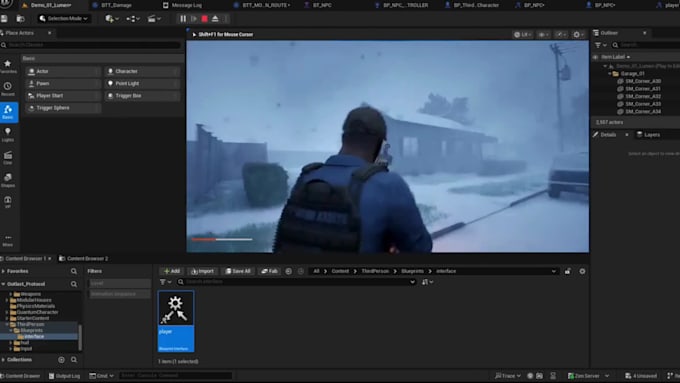Close the Place Actors panel tab
Viewport: 680px width, 383px height.
tap(49, 33)
